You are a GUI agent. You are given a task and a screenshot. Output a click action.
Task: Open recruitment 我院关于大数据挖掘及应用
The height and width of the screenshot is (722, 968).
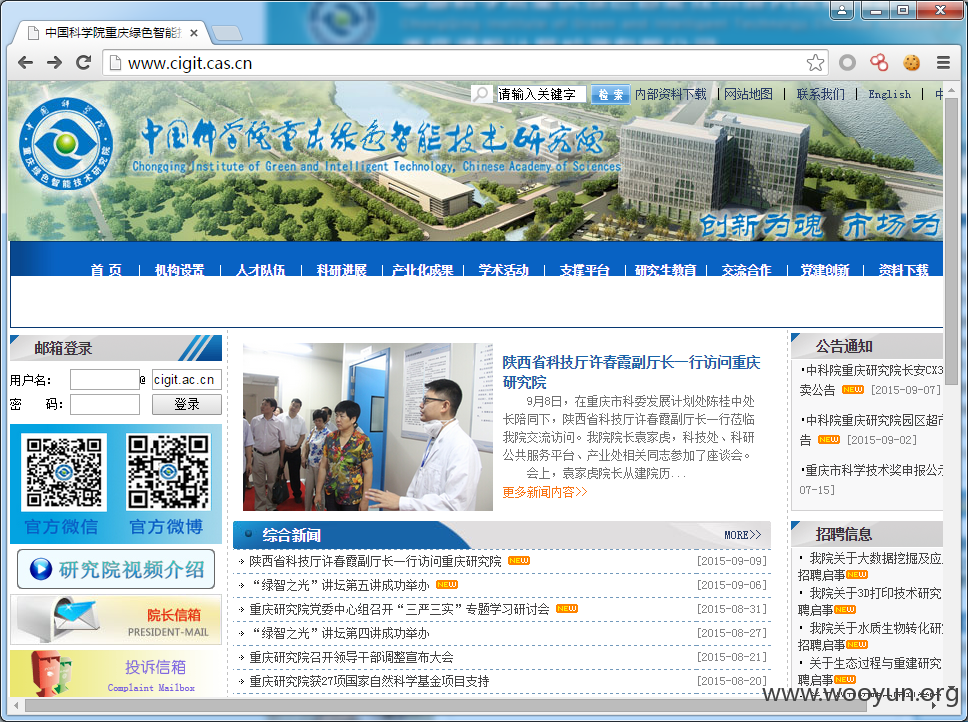(x=870, y=566)
